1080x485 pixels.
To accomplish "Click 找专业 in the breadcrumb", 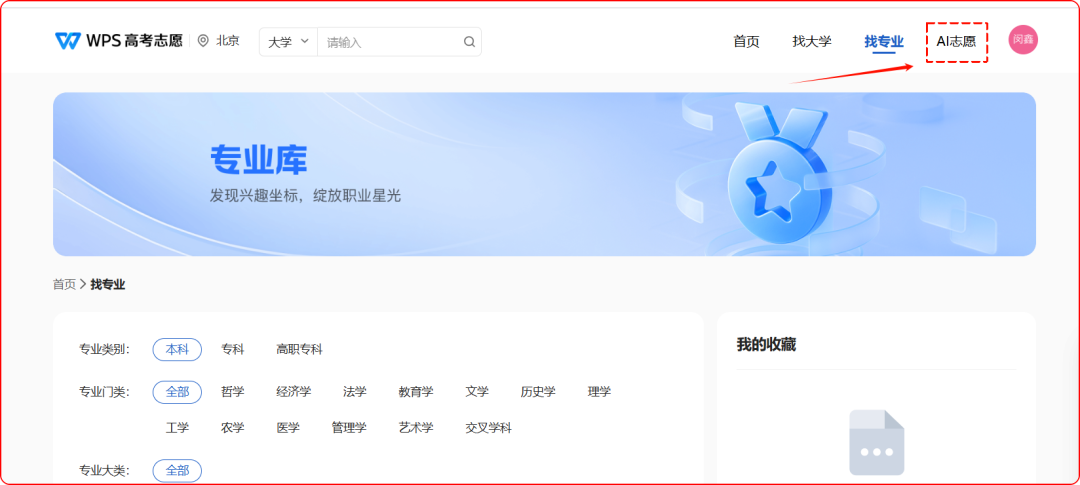I will [108, 284].
